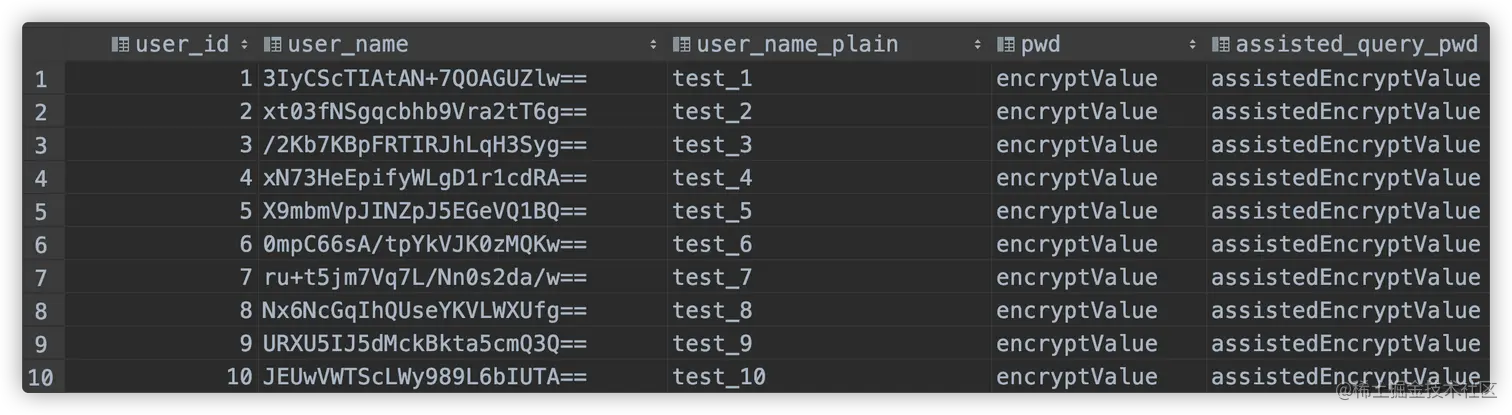Screen dimensions: 1512x415
Task: Select row number 1 in the gutter
Action: [x=41, y=78]
